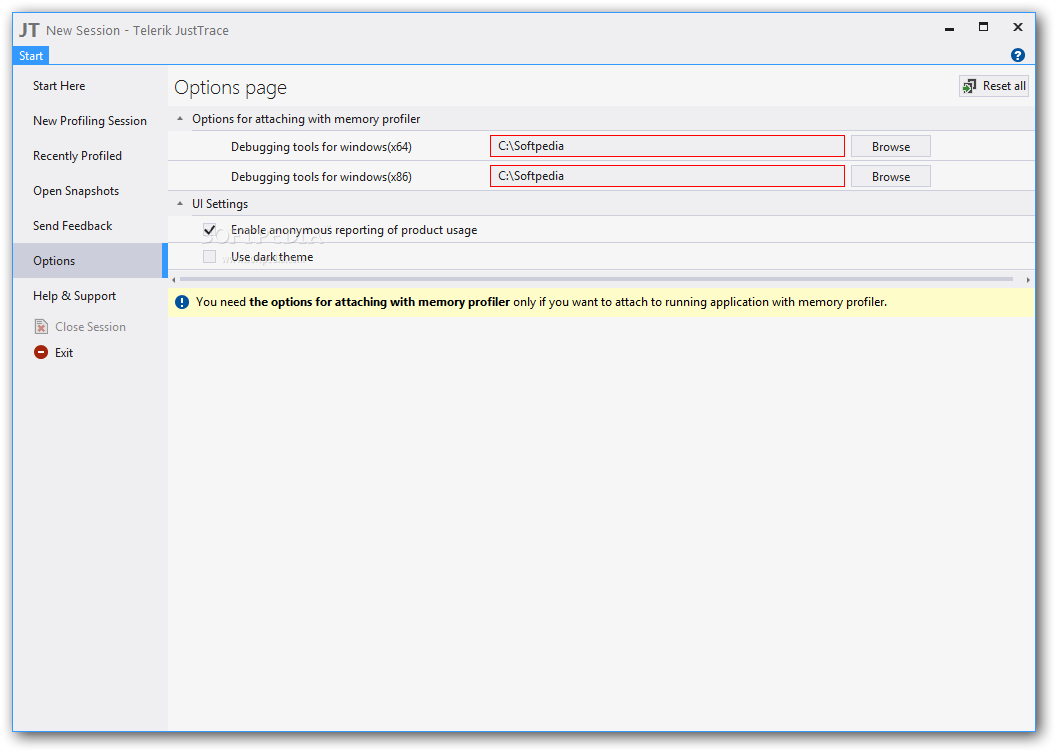Click the memory profiler notice text
The width and height of the screenshot is (1056, 752).
(541, 302)
